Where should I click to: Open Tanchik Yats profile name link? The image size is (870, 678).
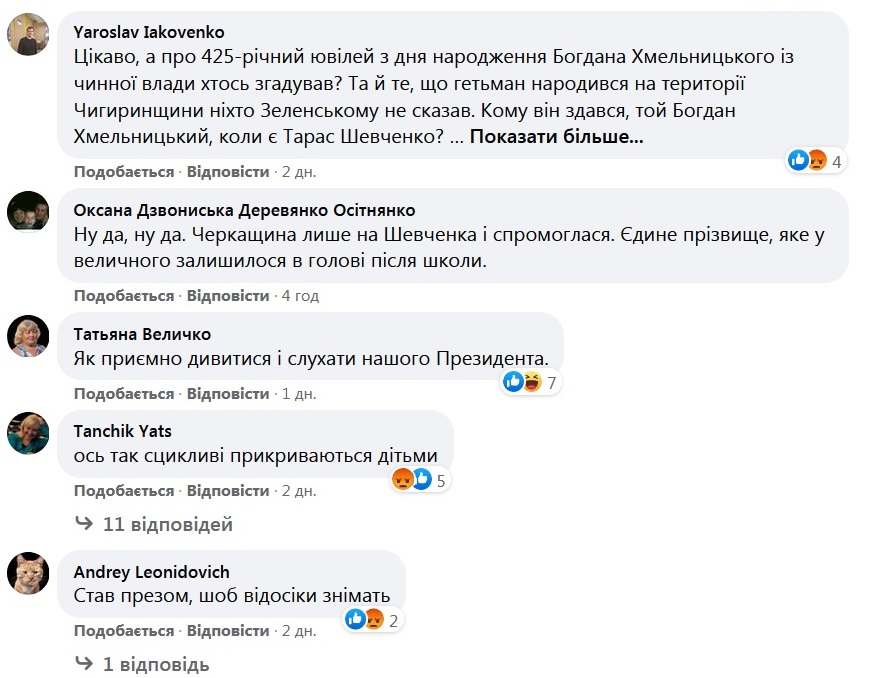123,431
